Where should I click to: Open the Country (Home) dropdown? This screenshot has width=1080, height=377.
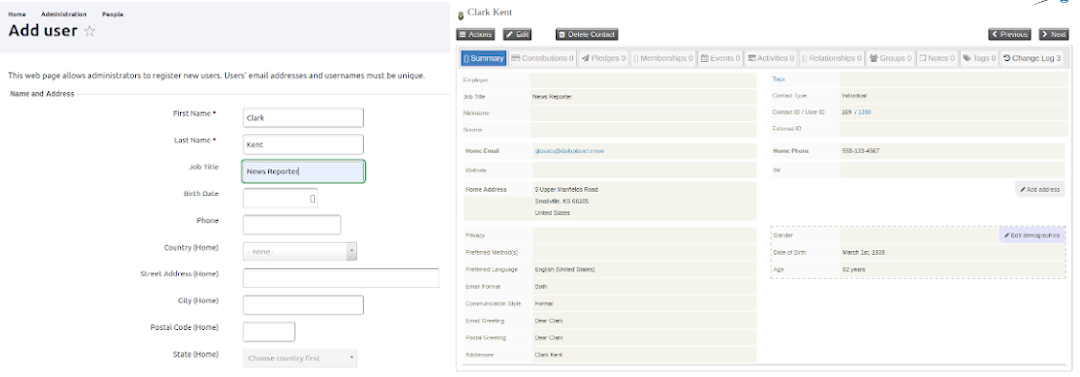[x=300, y=252]
